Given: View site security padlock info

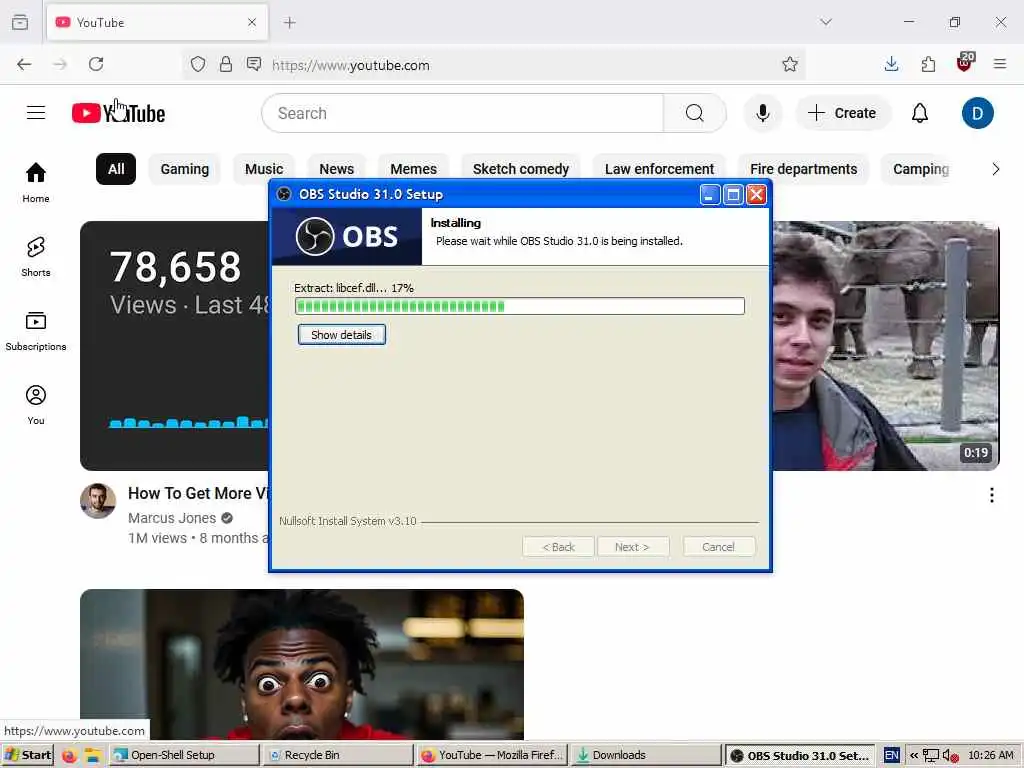Looking at the screenshot, I should [226, 64].
